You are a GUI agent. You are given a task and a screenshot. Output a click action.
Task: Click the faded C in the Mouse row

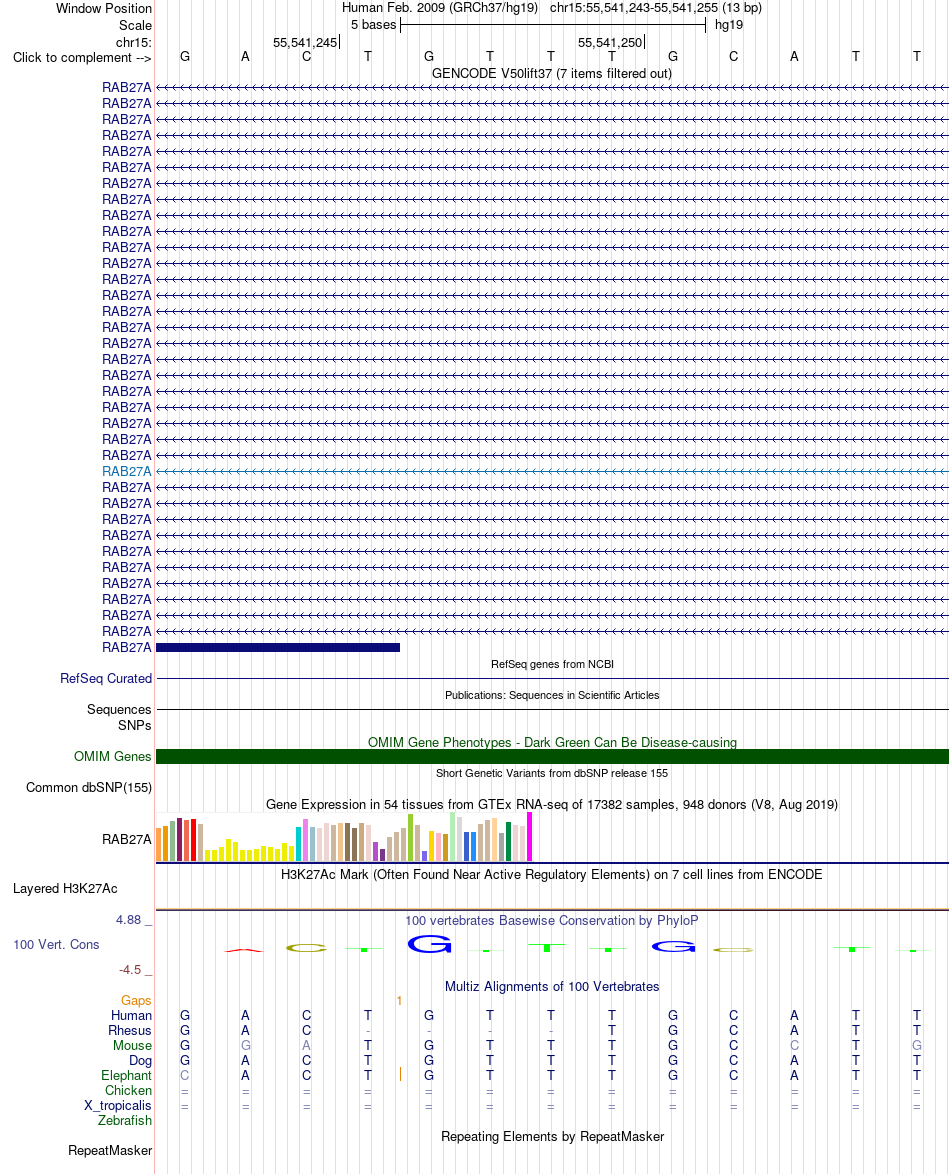point(794,1045)
